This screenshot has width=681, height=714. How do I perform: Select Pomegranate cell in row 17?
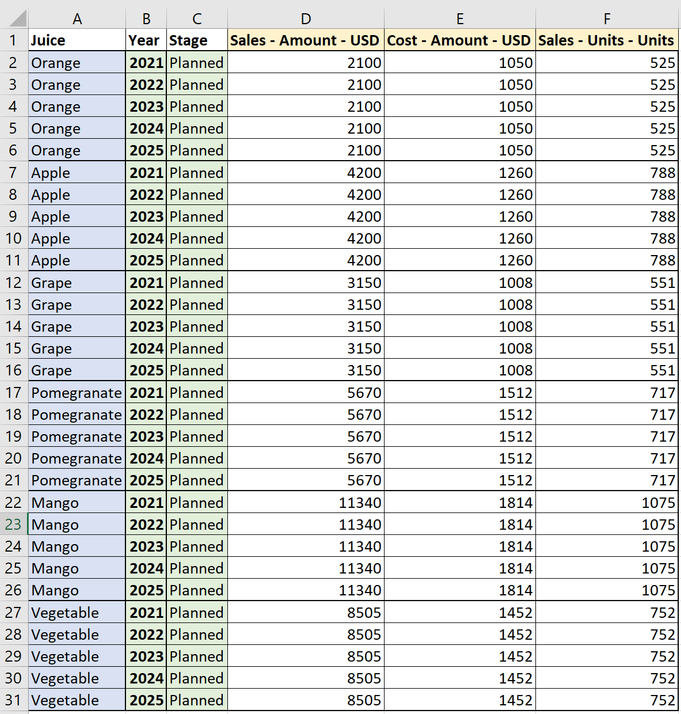77,393
